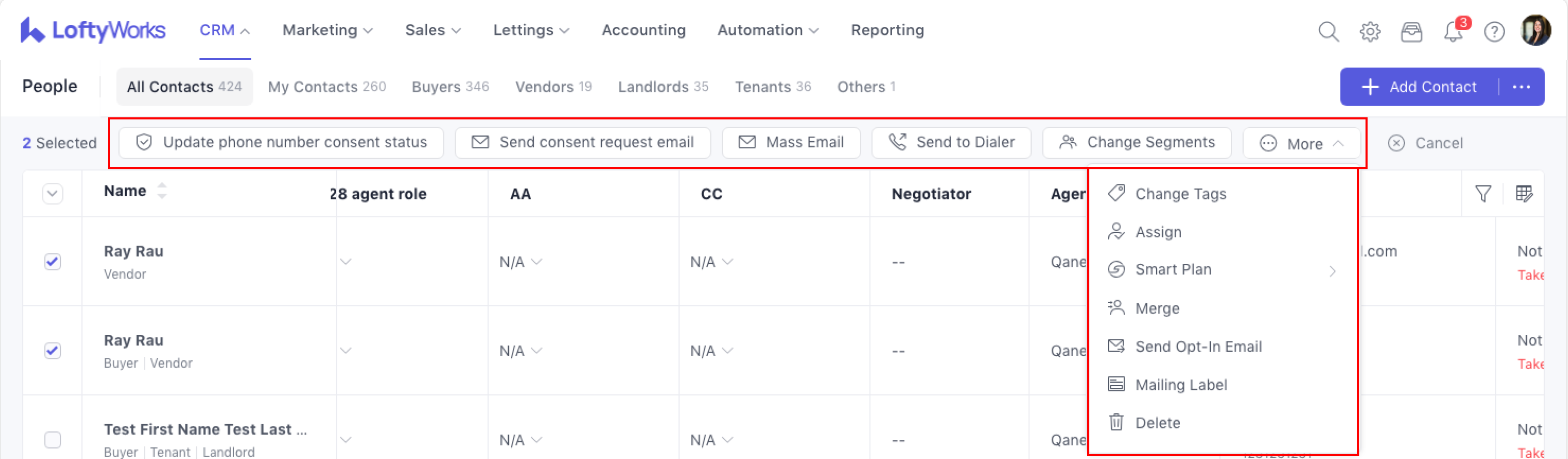Collapse the More actions dropdown
Screen dimensions: 1568x459
coord(1302,143)
